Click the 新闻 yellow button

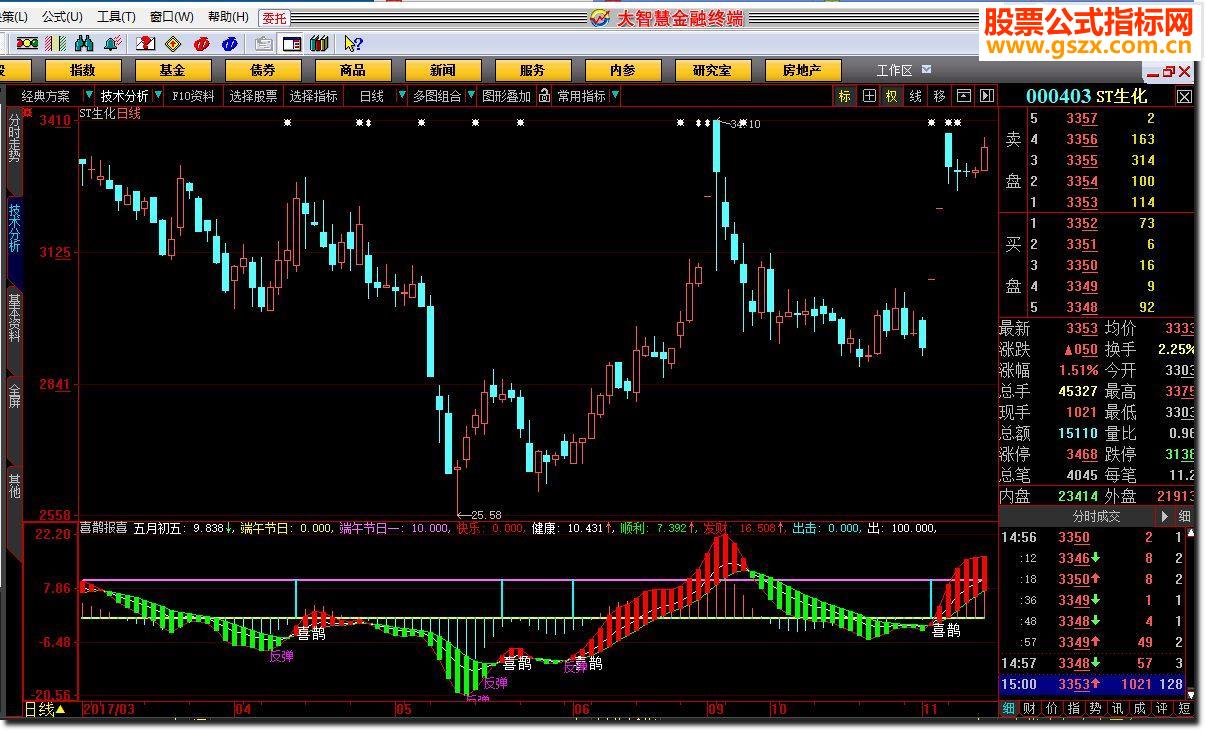443,70
